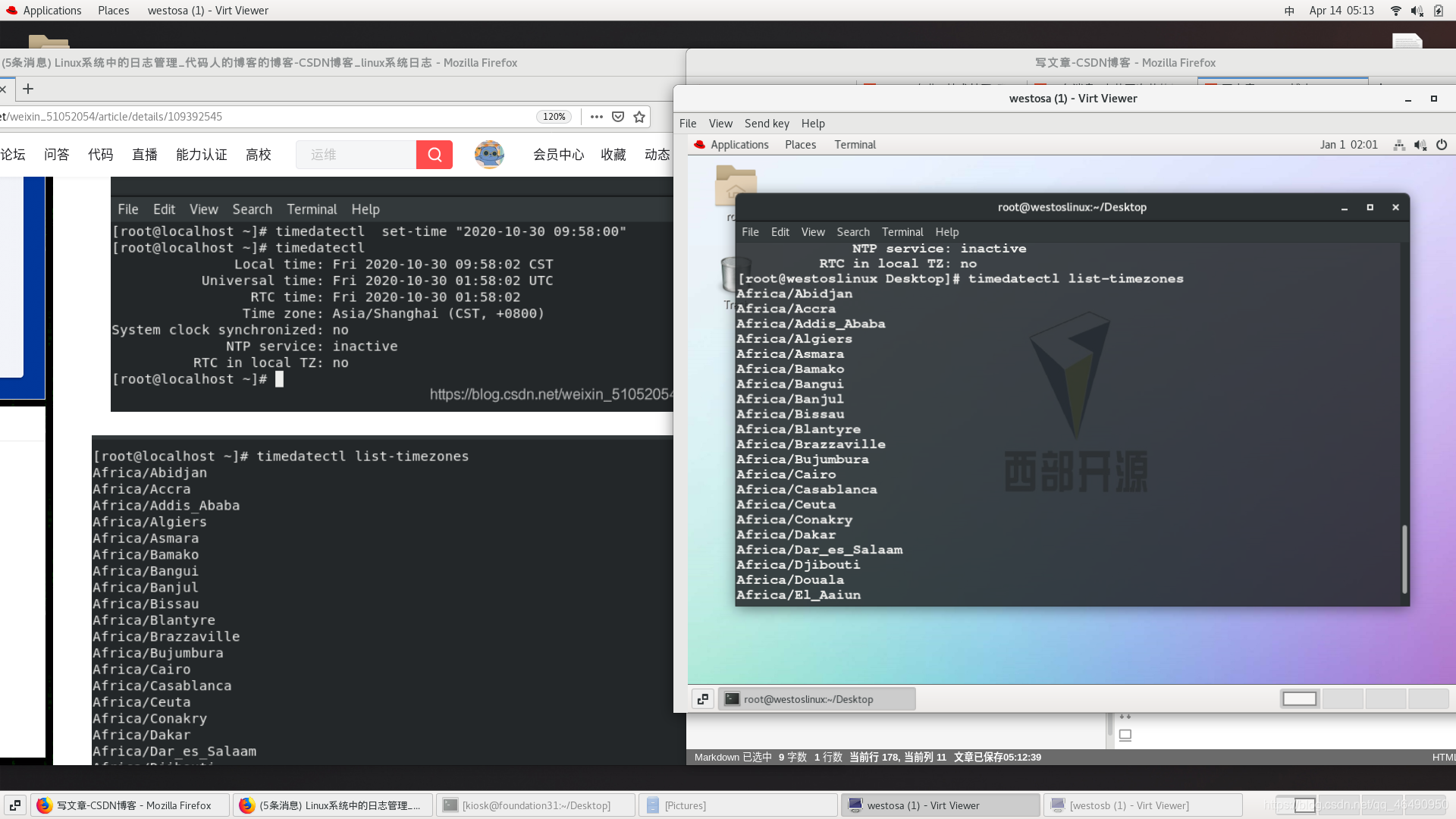This screenshot has height=819, width=1456.
Task: Open the user avatar in CSDN header
Action: coord(489,155)
